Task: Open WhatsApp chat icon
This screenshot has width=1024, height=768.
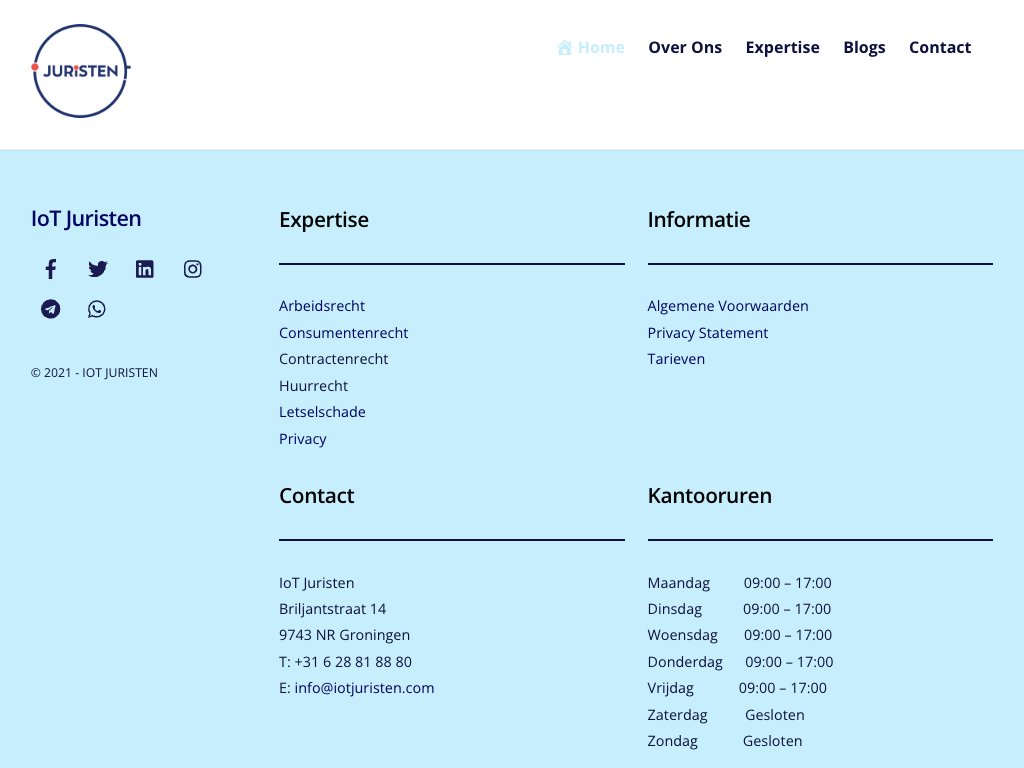Action: coord(97,309)
